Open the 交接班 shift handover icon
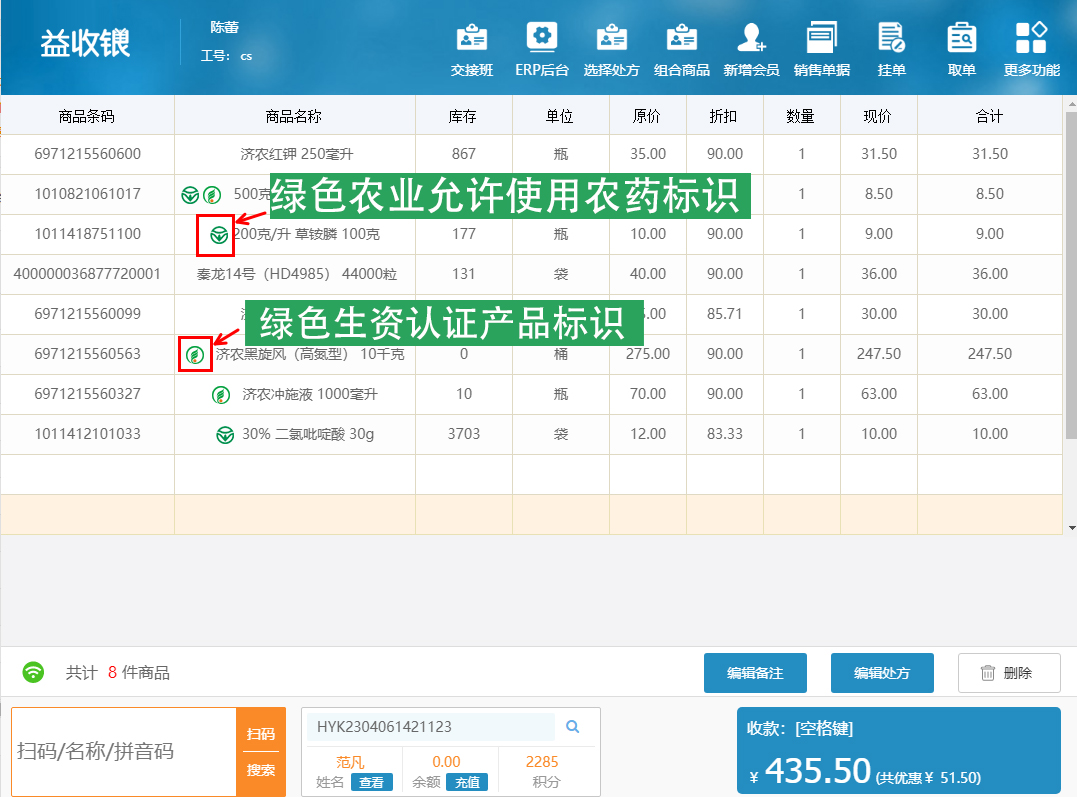This screenshot has width=1077, height=797. [x=472, y=50]
